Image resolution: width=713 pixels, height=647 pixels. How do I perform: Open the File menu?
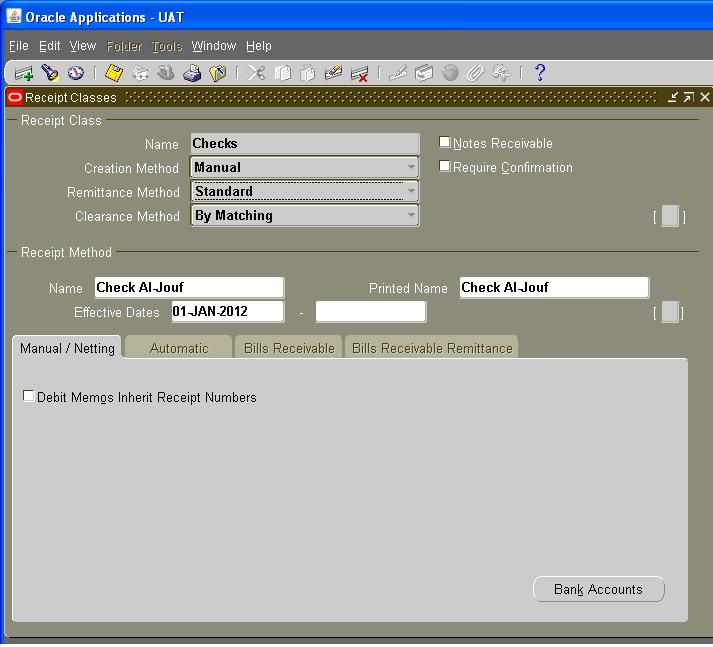(19, 46)
